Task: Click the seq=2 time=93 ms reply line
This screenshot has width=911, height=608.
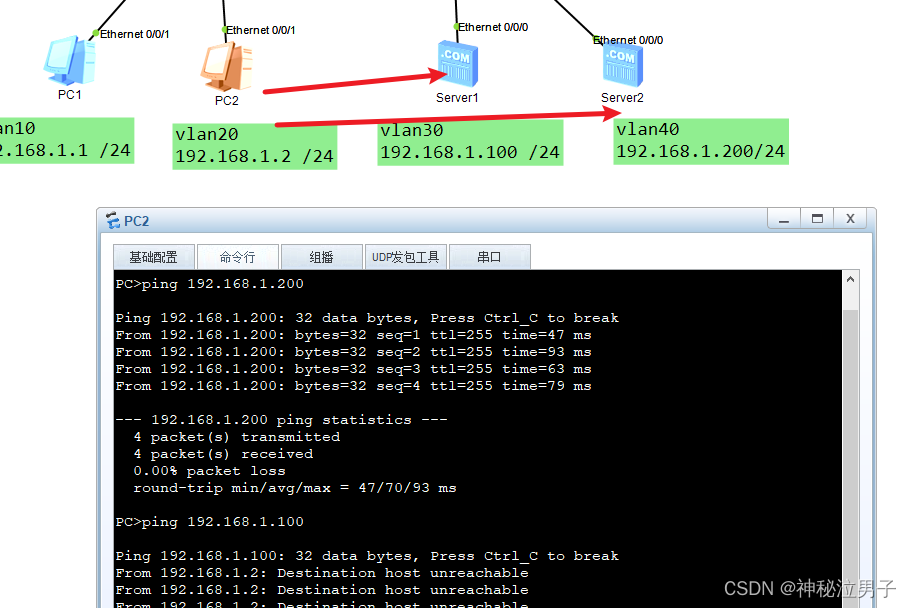Action: tap(353, 352)
